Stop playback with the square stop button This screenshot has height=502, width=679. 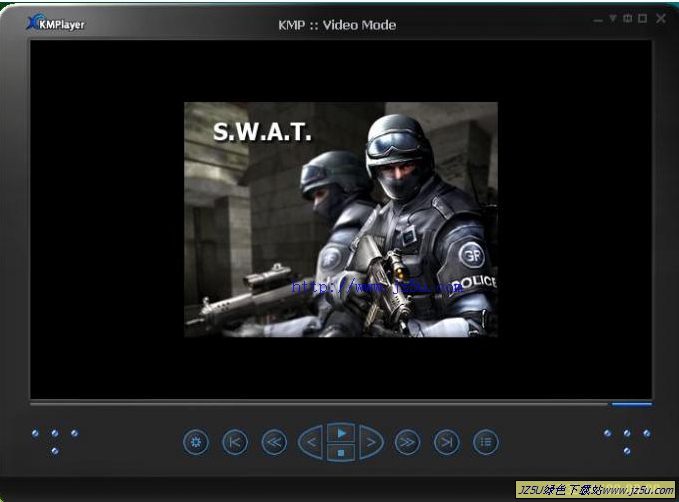[341, 453]
